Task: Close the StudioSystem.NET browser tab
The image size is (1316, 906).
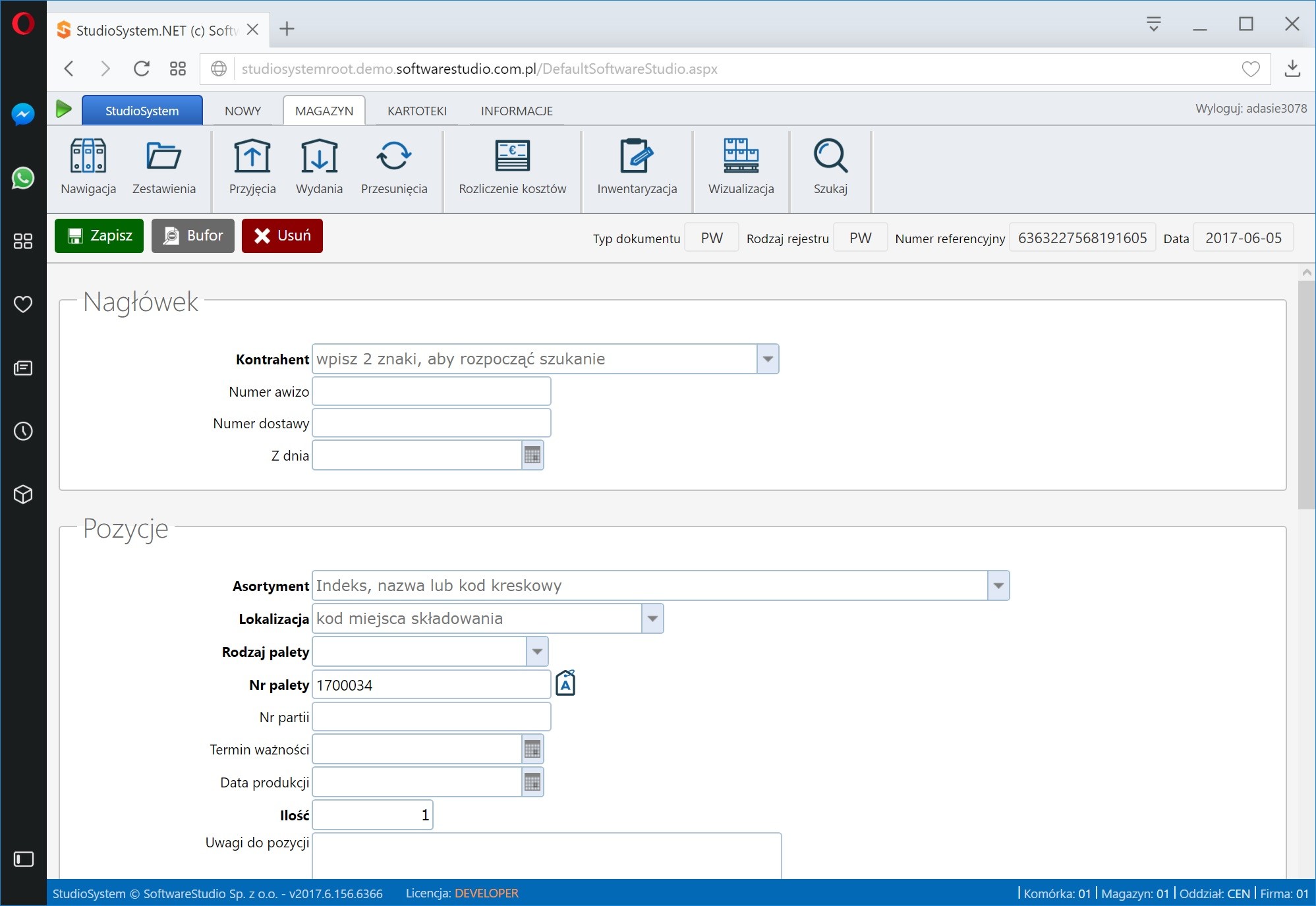Action: [252, 30]
